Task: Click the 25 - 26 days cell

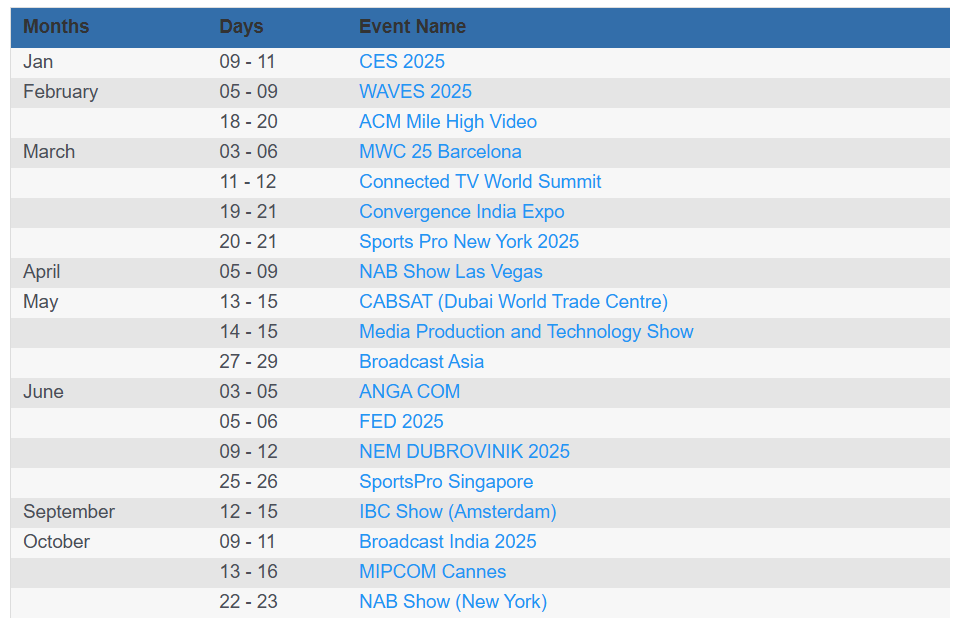Action: pyautogui.click(x=249, y=481)
